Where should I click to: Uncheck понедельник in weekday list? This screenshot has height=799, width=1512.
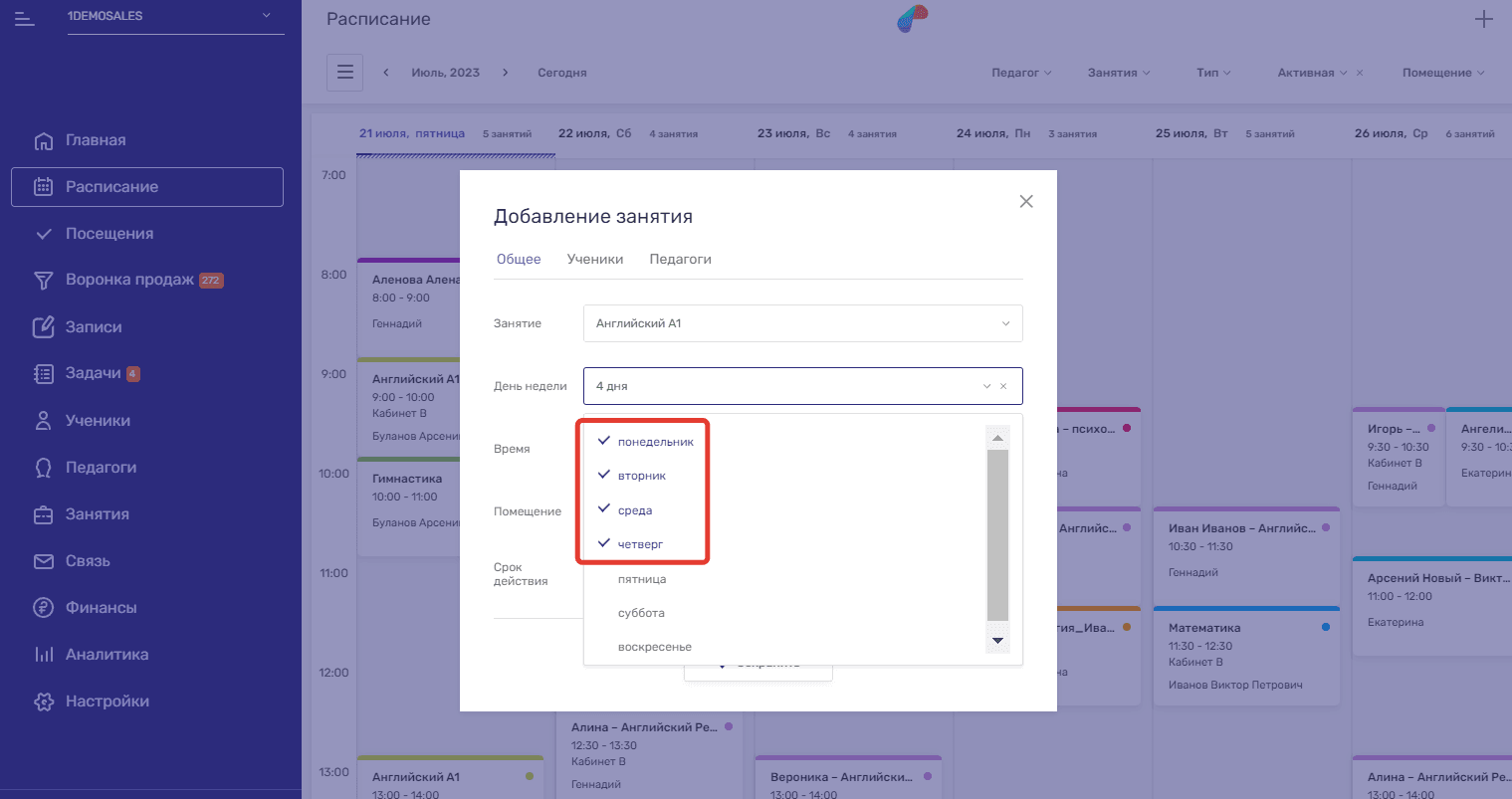pos(654,442)
